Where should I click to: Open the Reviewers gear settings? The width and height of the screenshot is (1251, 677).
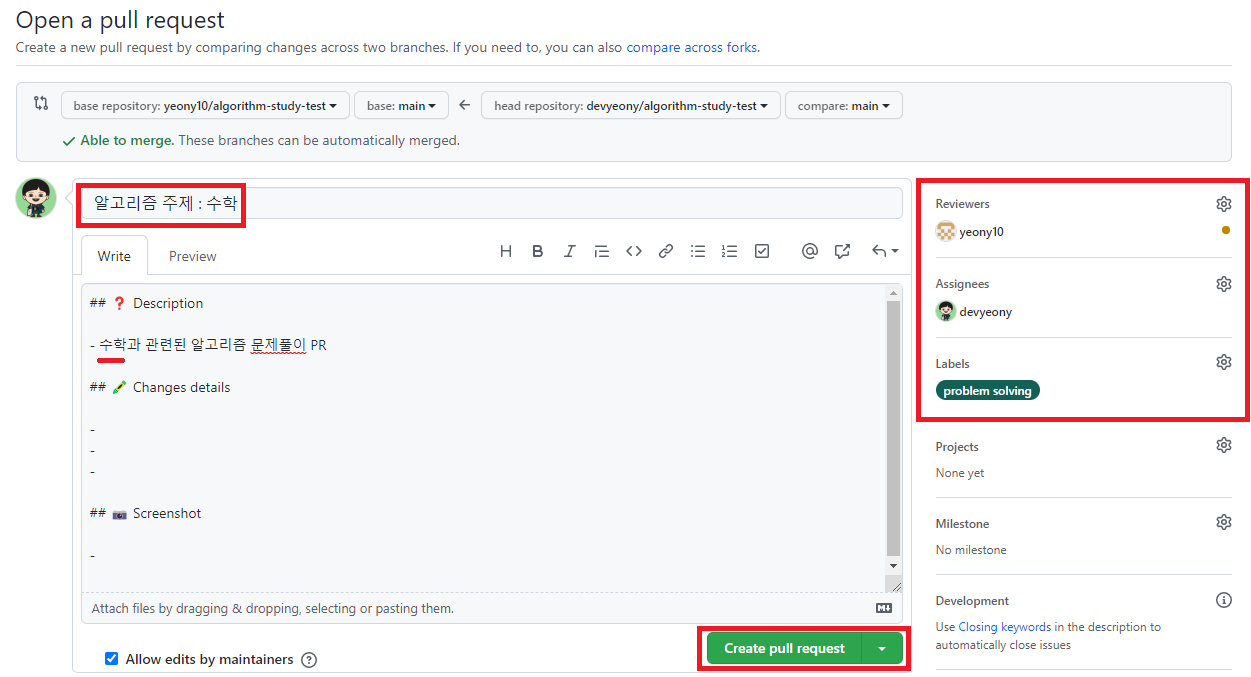1224,204
